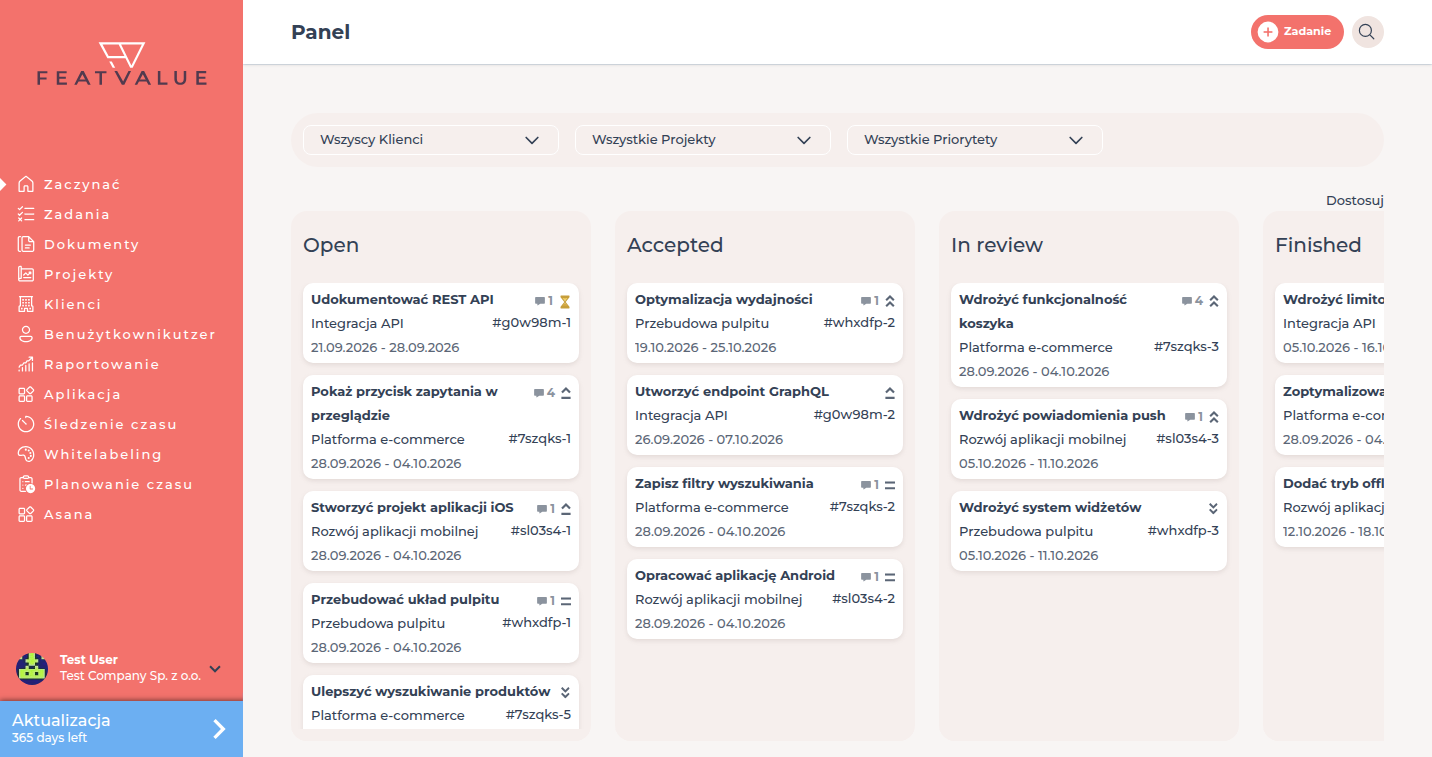Viewport: 1432px width, 757px height.
Task: Open the Wszystkie Priorytety dropdown
Action: tap(974, 140)
